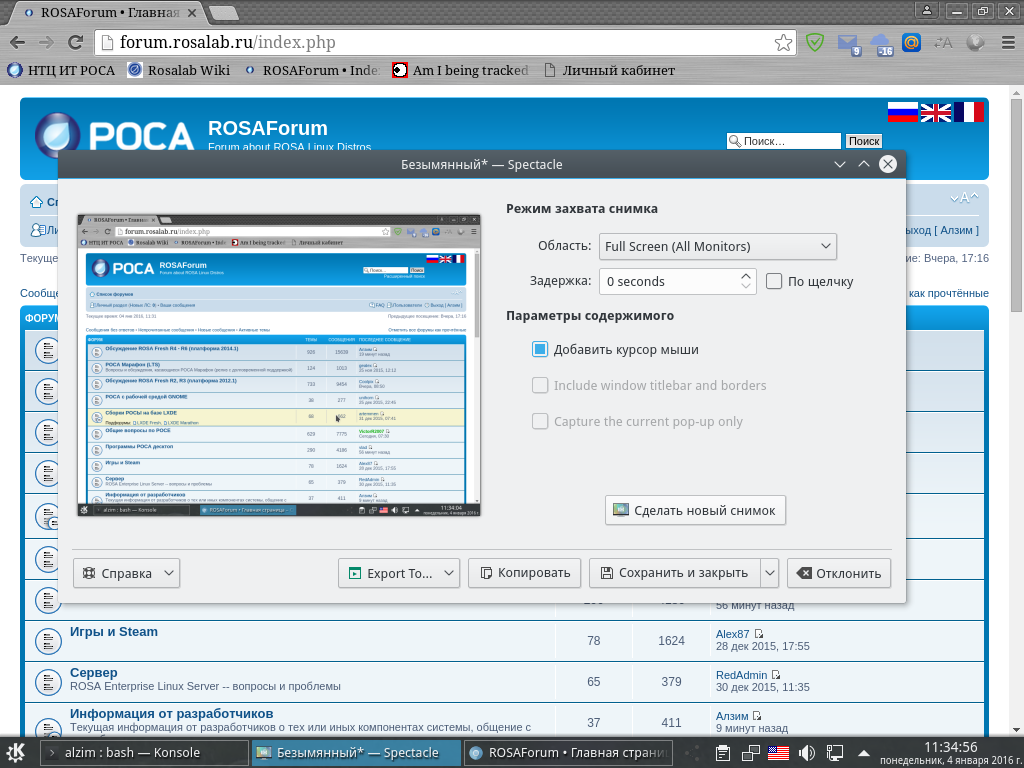Open the Личный кабинет bookmark

(x=609, y=71)
